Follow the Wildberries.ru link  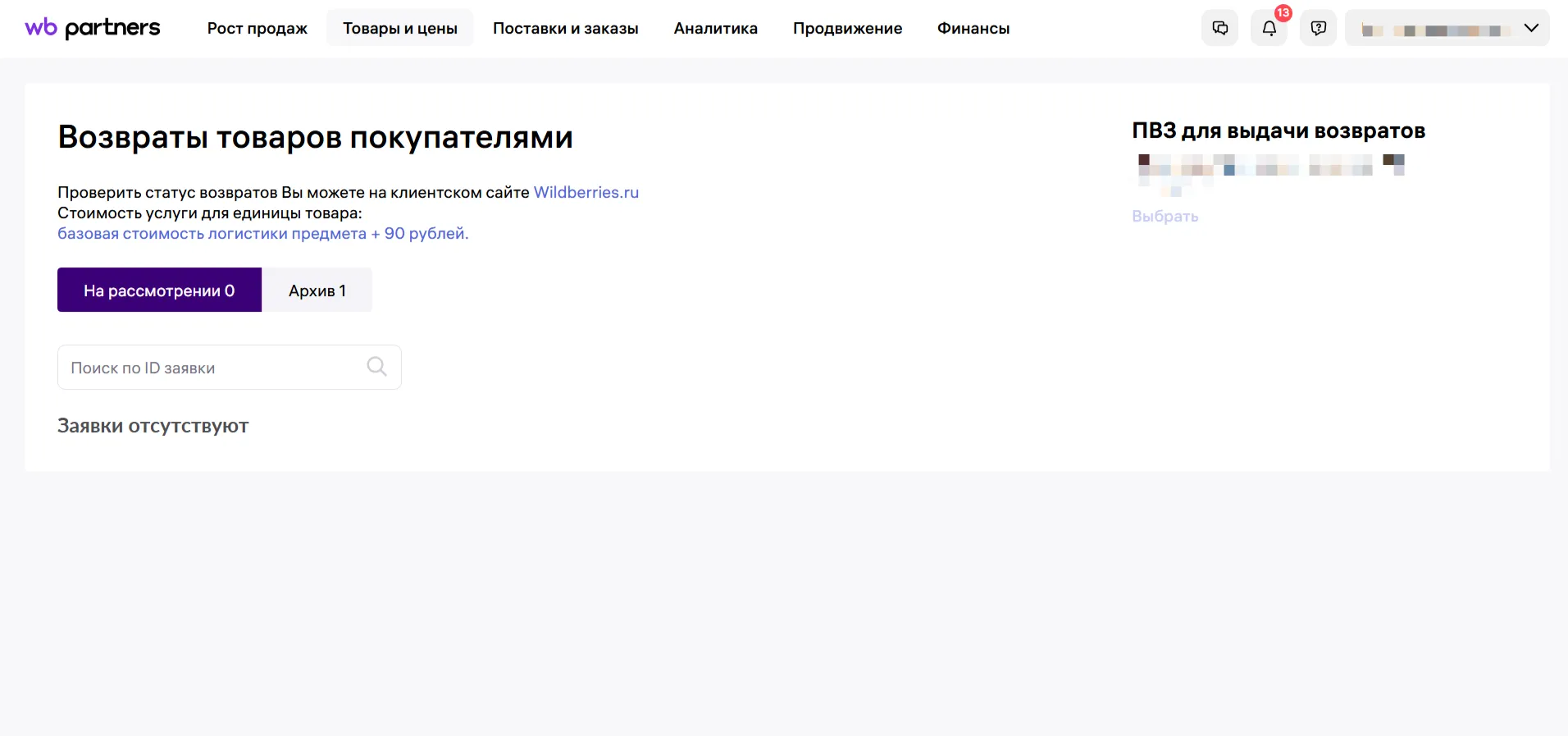(x=586, y=192)
